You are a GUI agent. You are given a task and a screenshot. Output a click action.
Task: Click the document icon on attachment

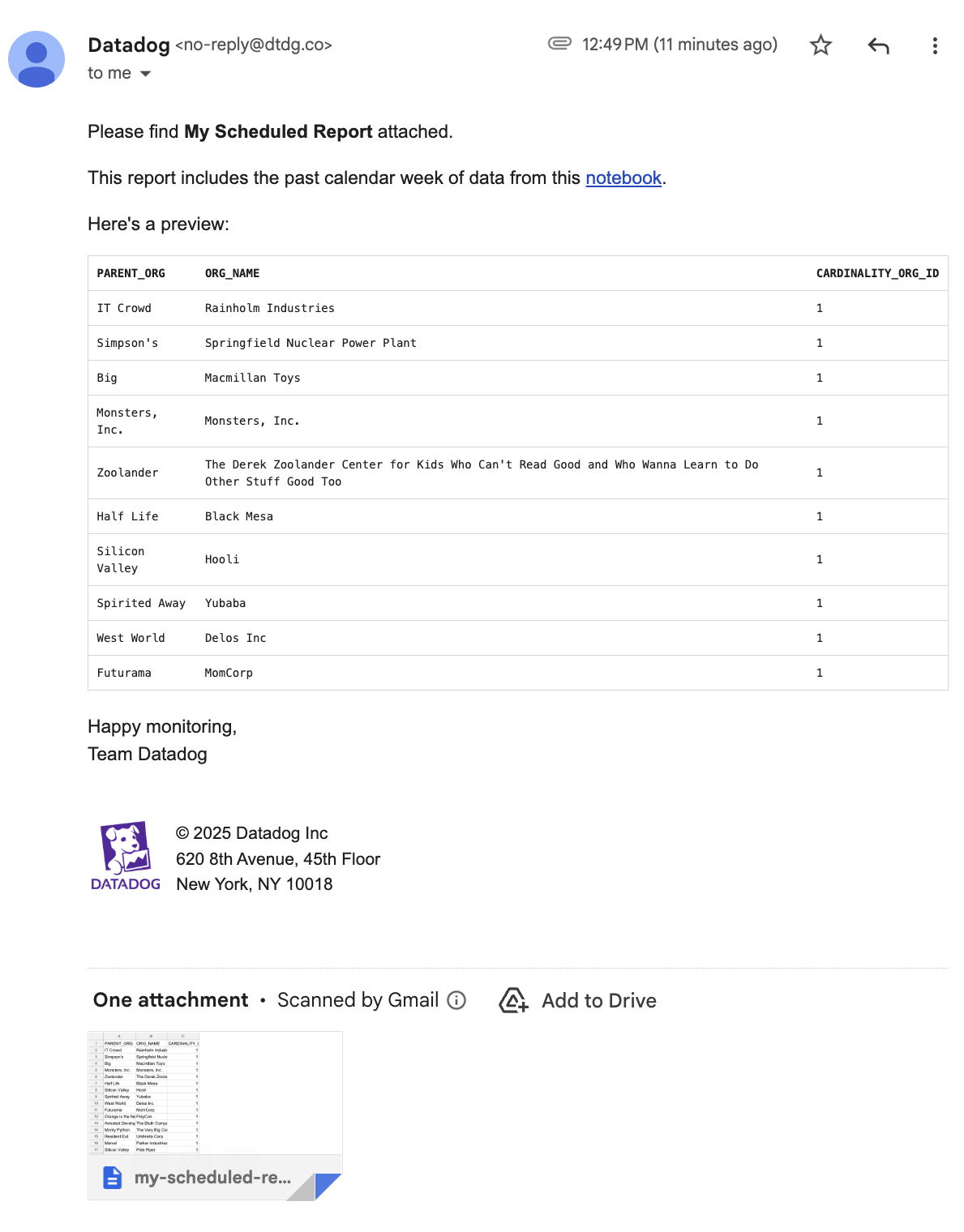click(x=113, y=1178)
